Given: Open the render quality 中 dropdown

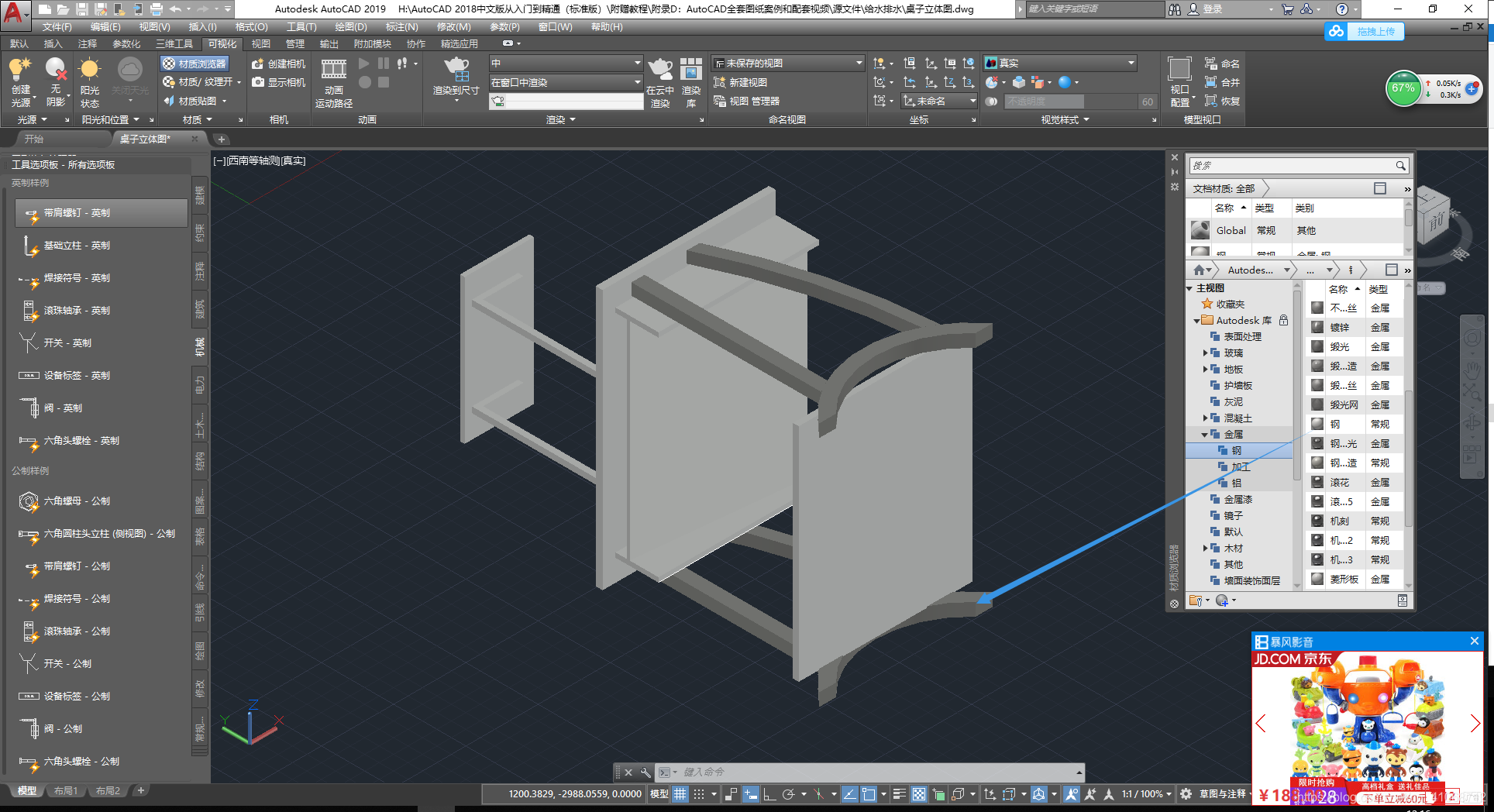Looking at the screenshot, I should pos(566,63).
